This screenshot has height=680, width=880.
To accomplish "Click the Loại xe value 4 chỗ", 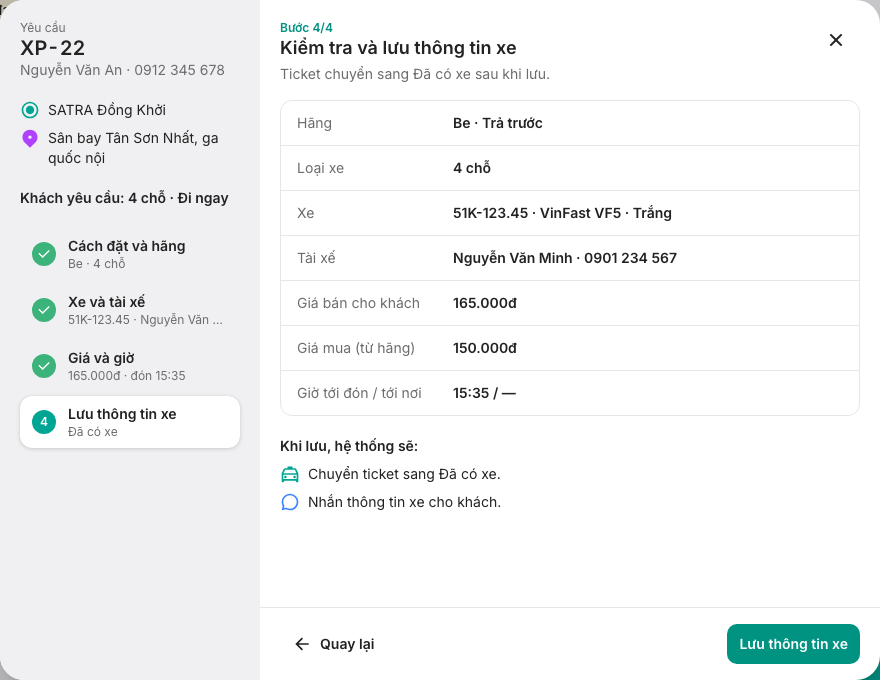I will point(472,168).
